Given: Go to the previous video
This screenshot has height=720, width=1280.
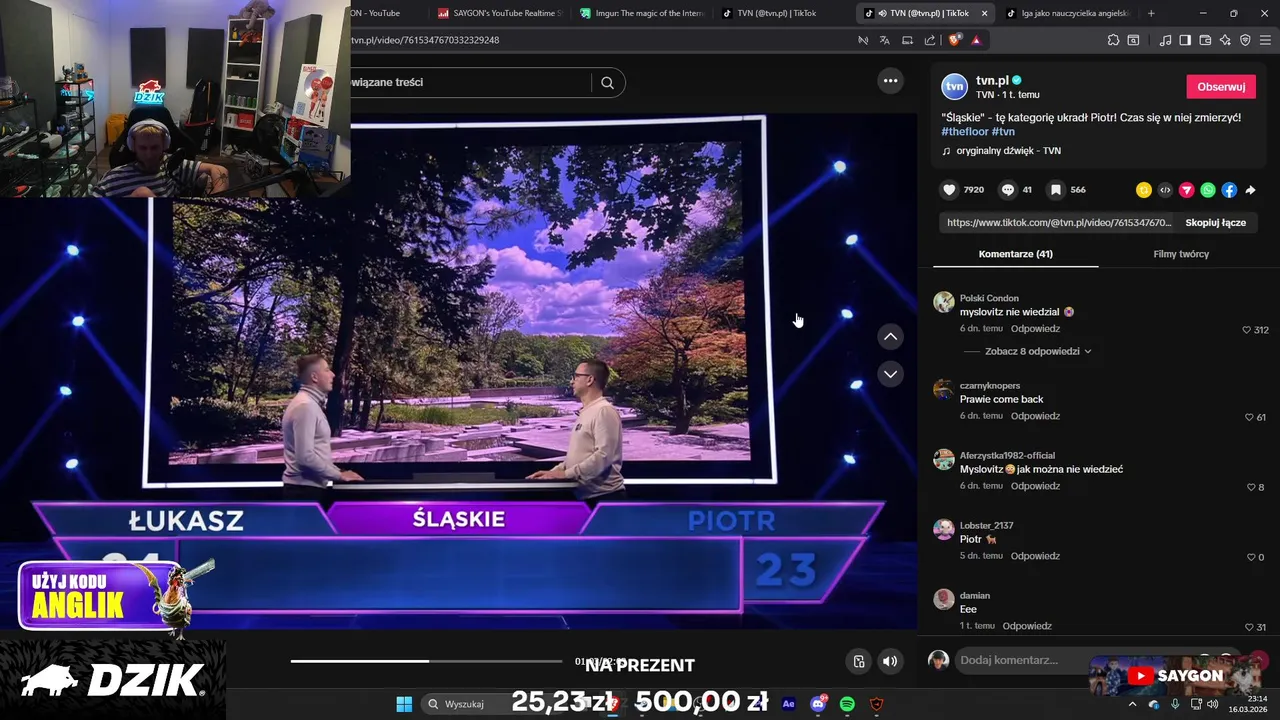Looking at the screenshot, I should (890, 337).
